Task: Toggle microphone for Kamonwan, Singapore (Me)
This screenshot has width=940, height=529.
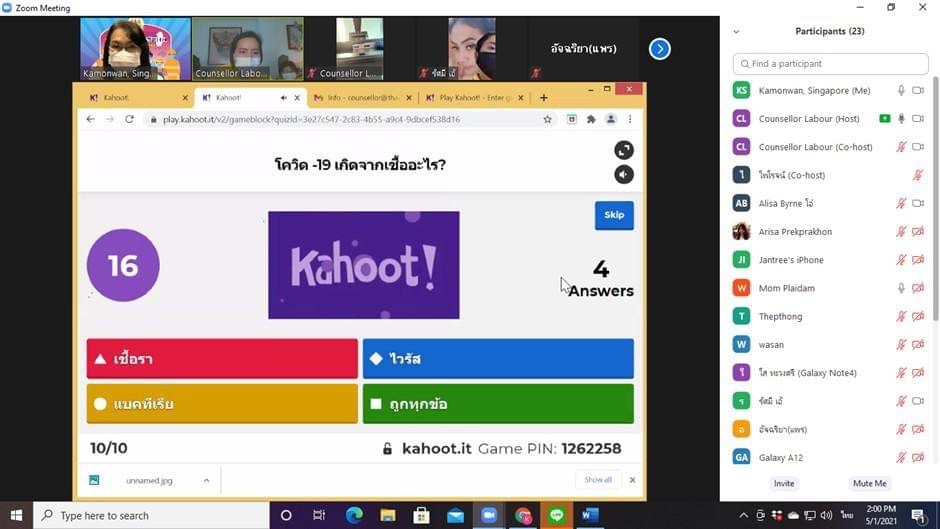Action: (x=901, y=90)
